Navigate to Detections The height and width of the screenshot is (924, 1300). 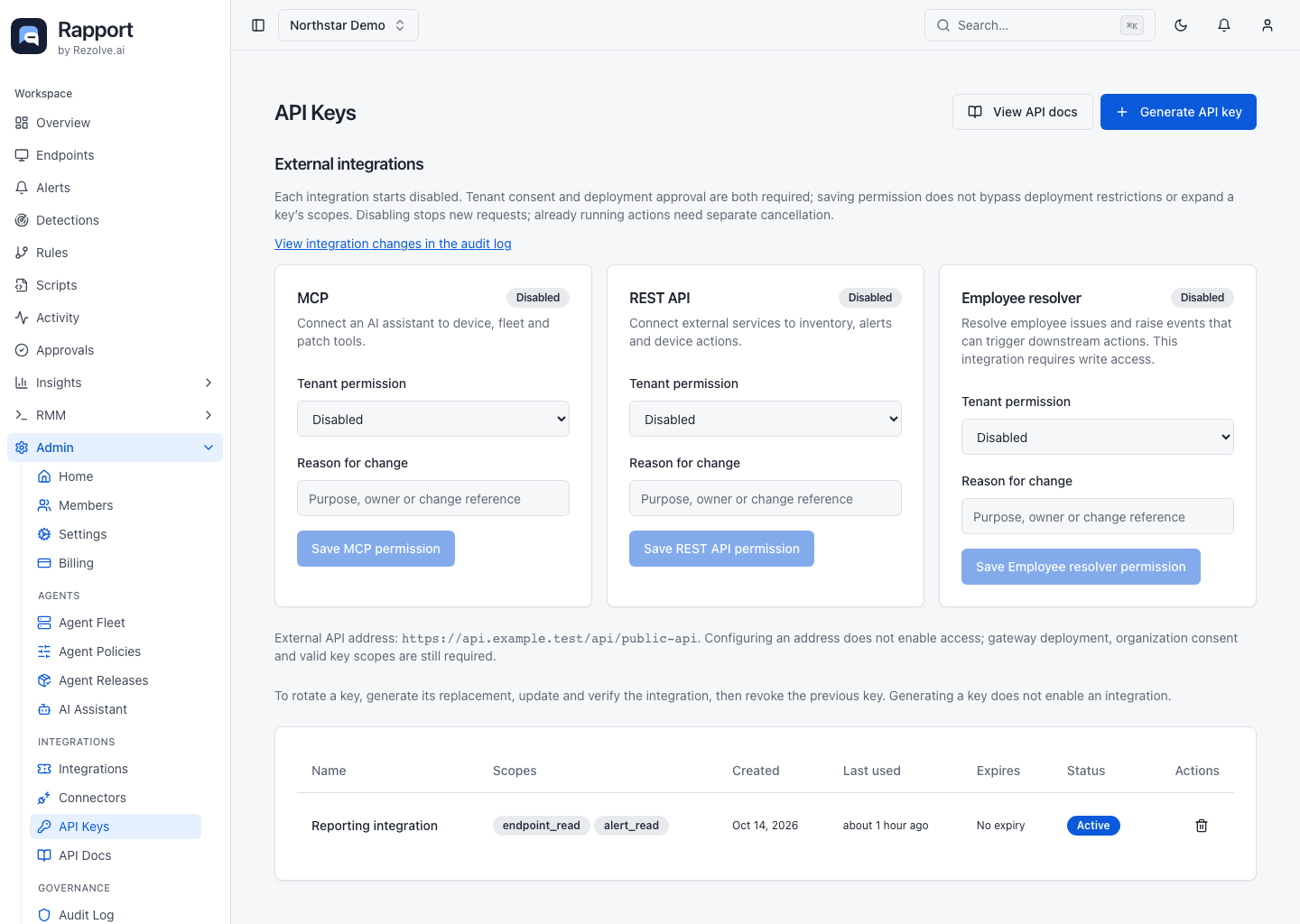click(116, 220)
